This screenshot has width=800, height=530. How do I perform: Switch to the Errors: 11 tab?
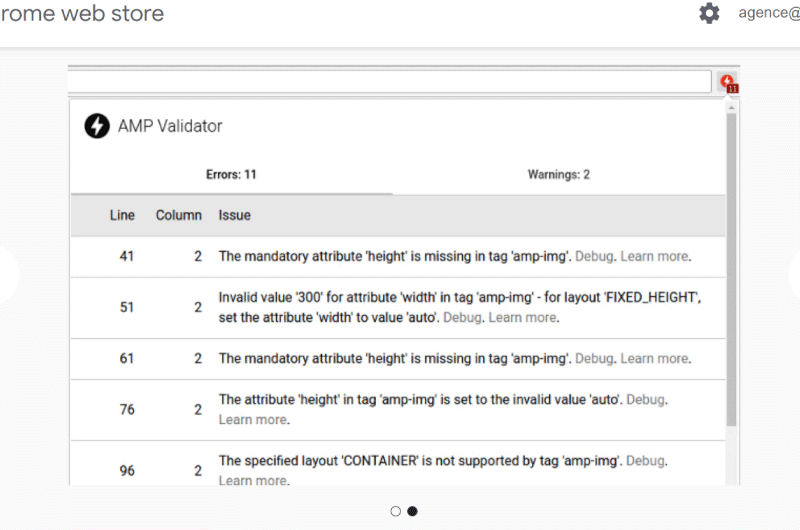click(231, 174)
